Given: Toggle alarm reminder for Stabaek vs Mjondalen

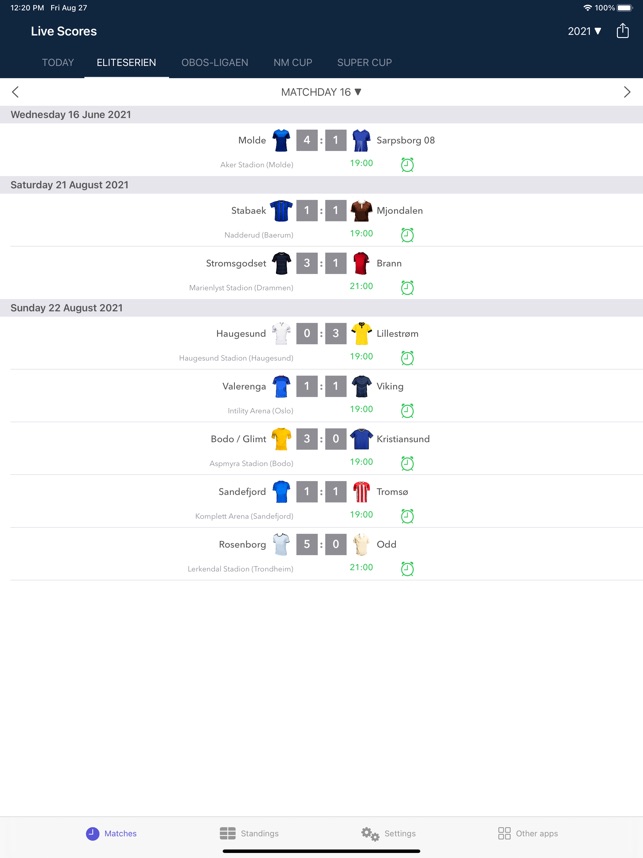Looking at the screenshot, I should tap(407, 235).
